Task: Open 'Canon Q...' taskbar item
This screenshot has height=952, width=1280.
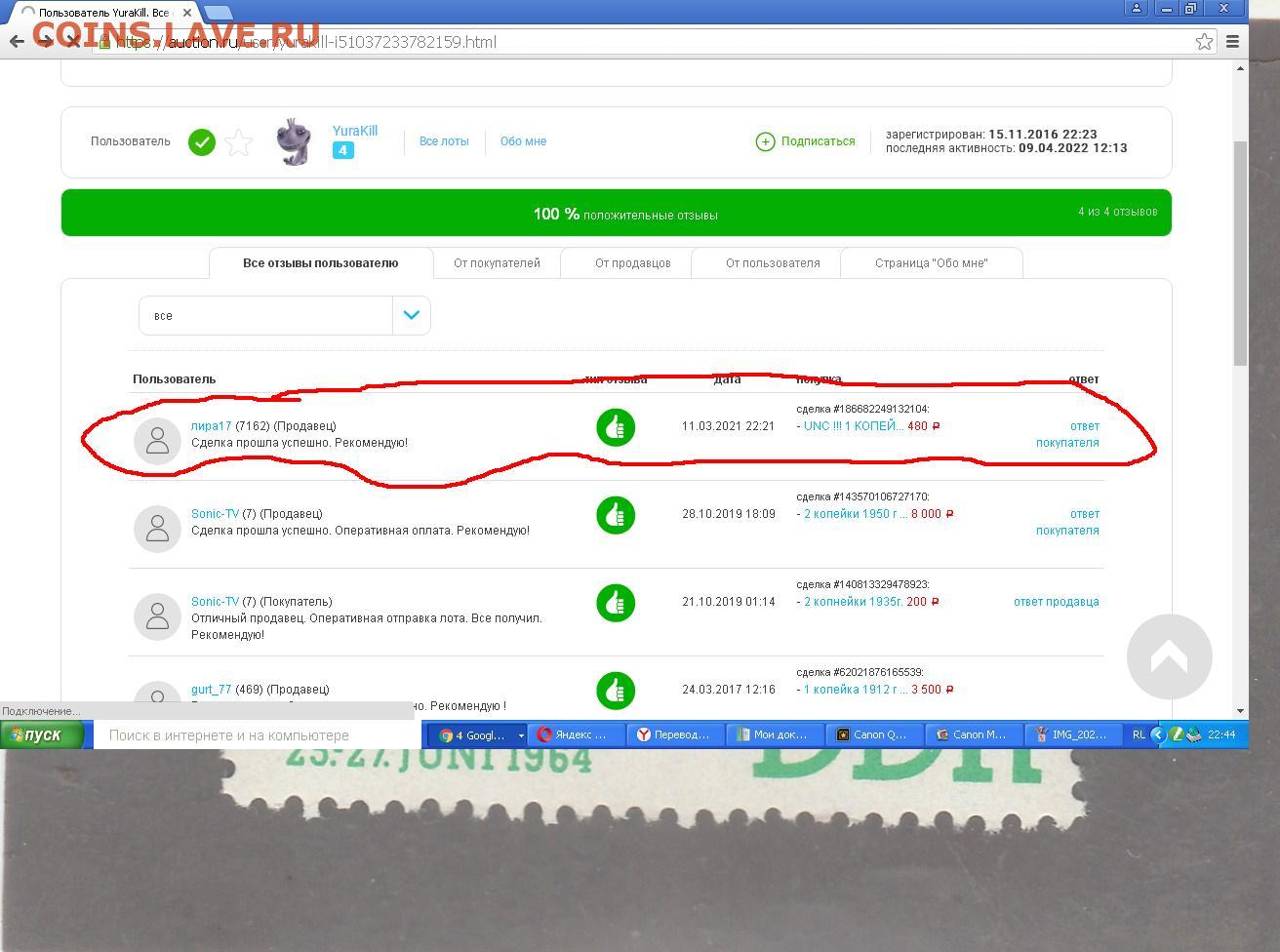Action: tap(874, 735)
